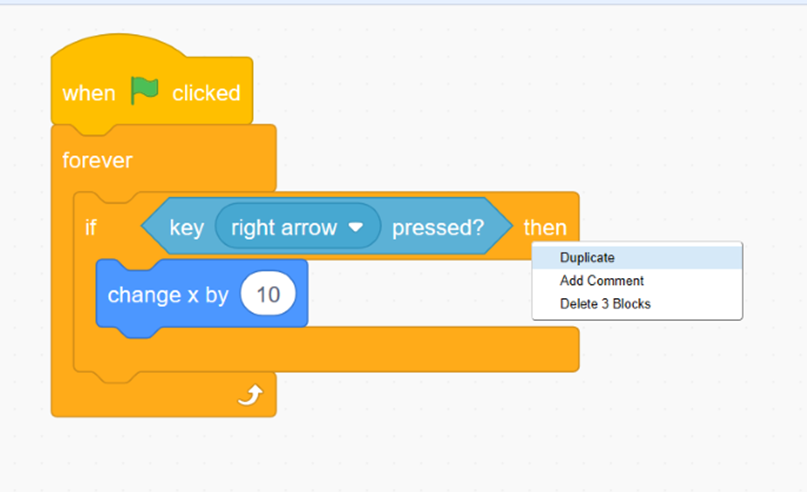Click the loop arrow icon on forever block
The image size is (807, 492).
click(x=249, y=397)
